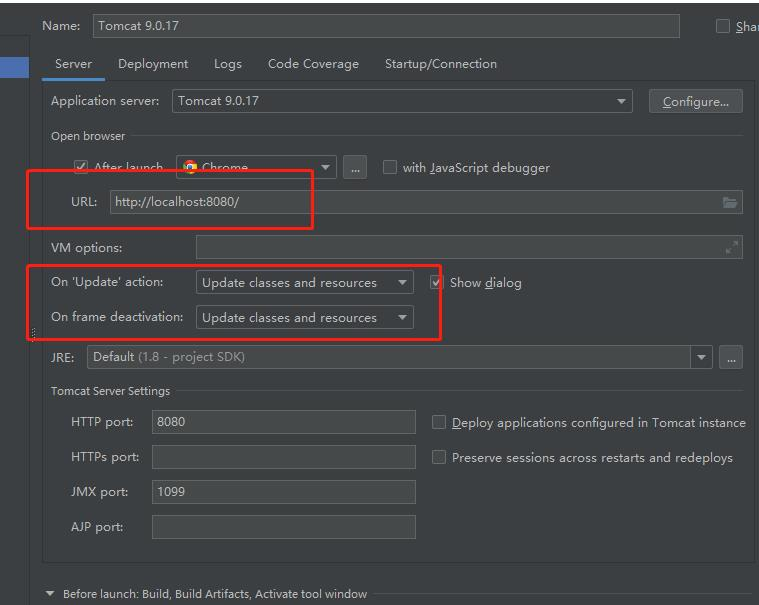Screen dimensions: 759x605
Task: Enable with JavaScript debugger option
Action: (390, 167)
